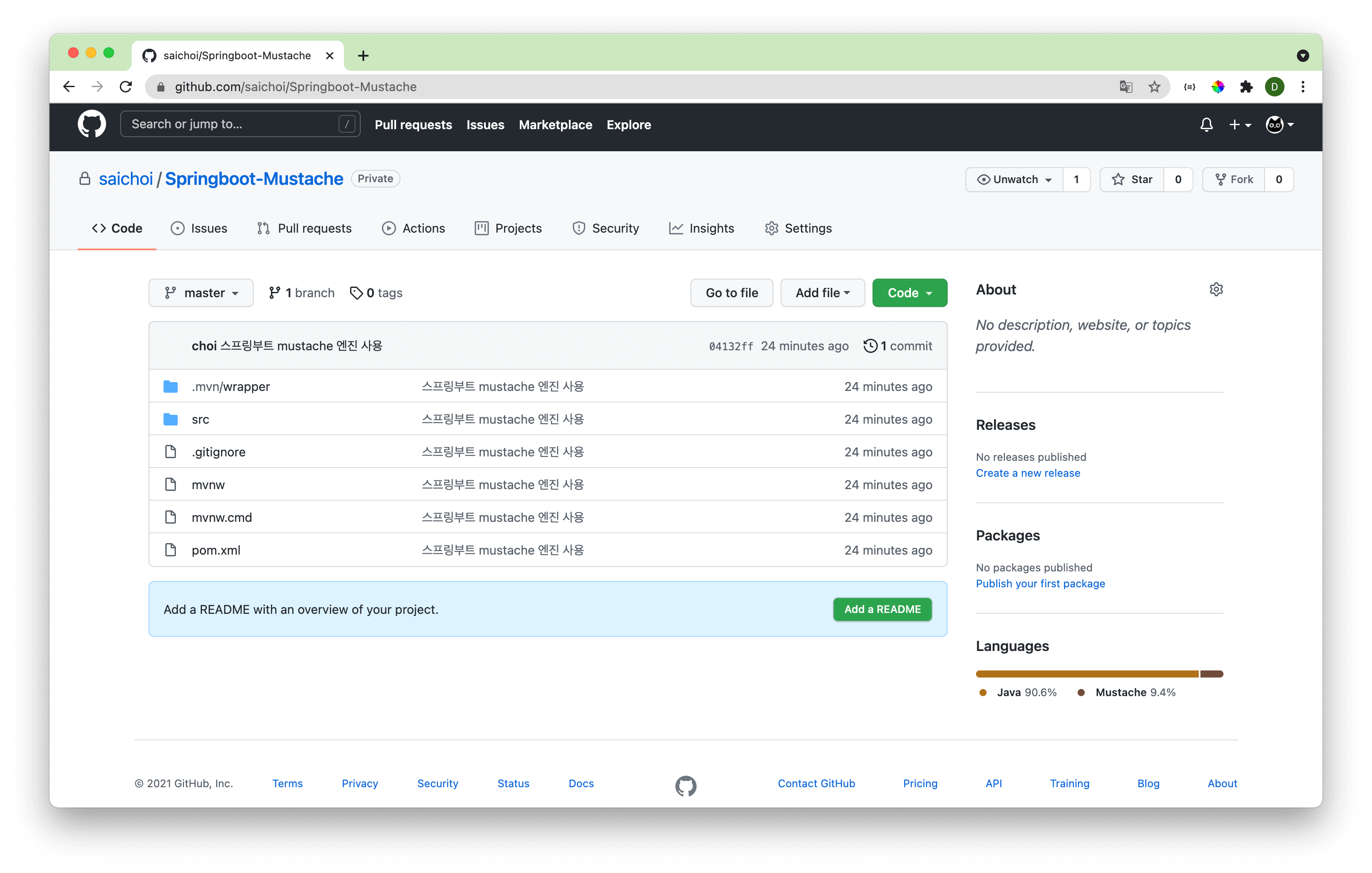Click the GitHub logo in the footer

click(686, 786)
